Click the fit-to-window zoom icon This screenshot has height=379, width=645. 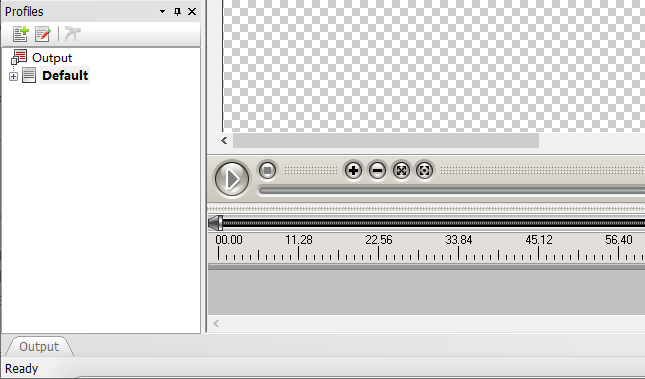point(401,170)
